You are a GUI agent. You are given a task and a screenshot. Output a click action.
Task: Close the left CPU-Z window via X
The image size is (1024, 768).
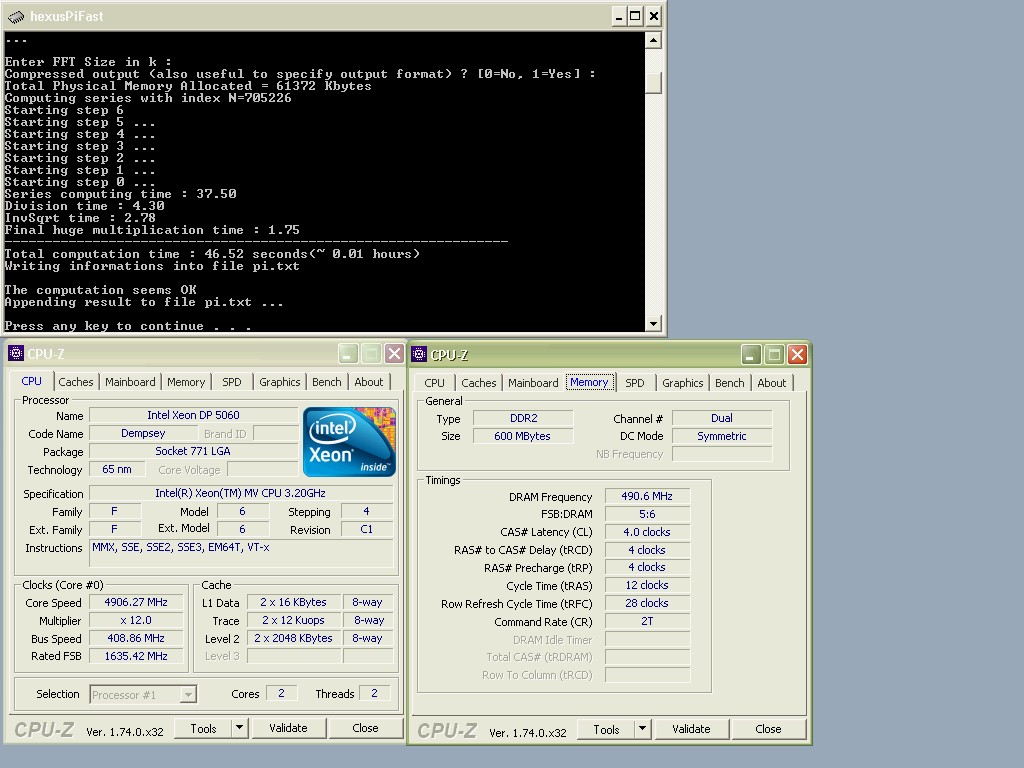(x=394, y=354)
